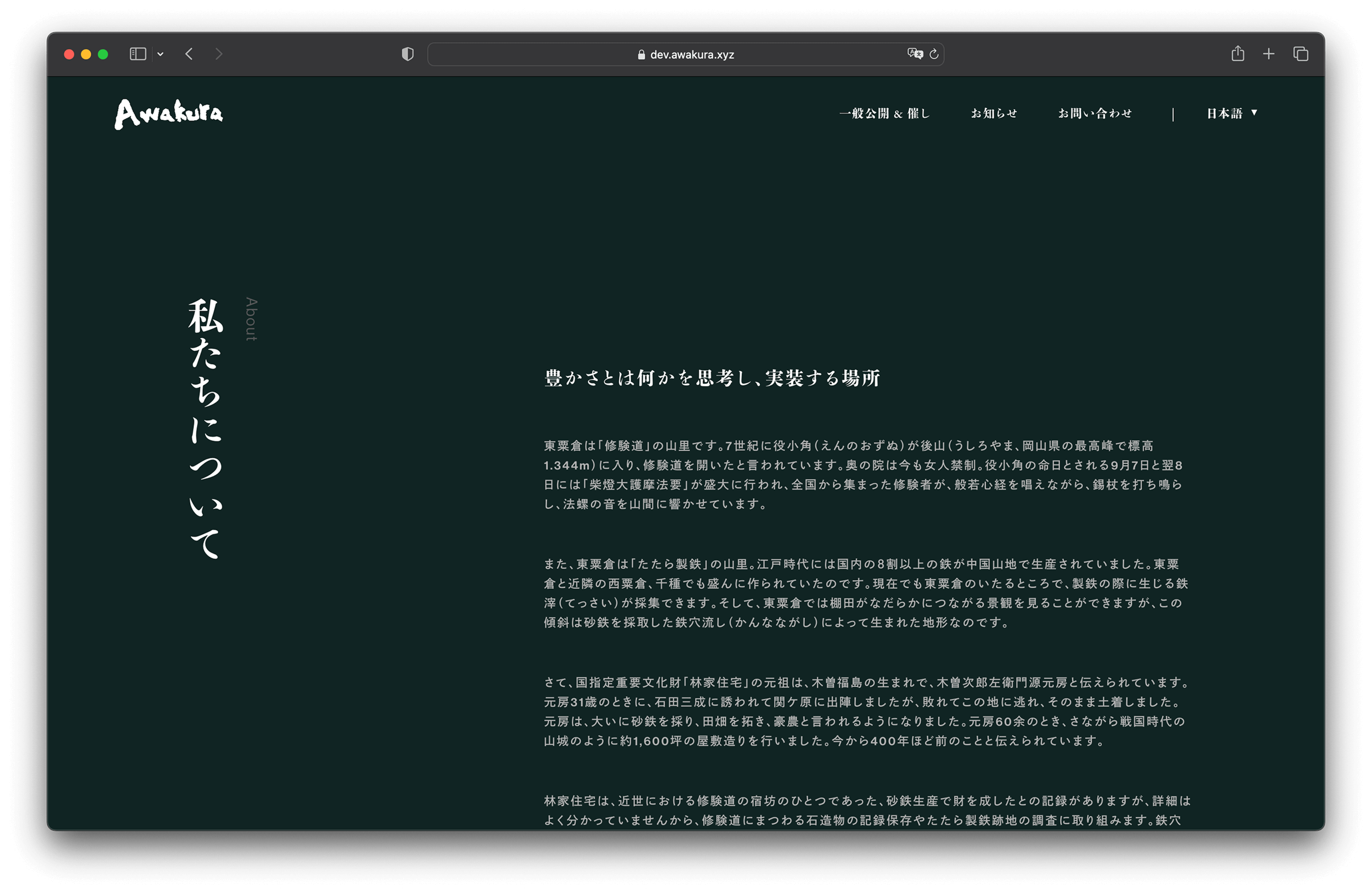Open the sidebar options chevron
This screenshot has height=893, width=1372.
pos(160,54)
